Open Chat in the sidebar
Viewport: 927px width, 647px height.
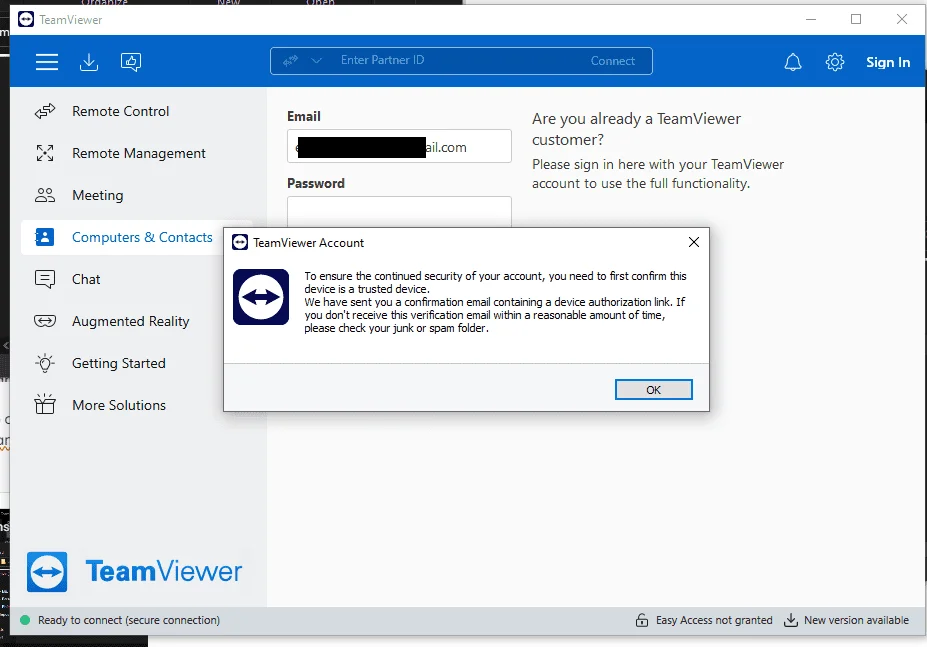pyautogui.click(x=137, y=279)
